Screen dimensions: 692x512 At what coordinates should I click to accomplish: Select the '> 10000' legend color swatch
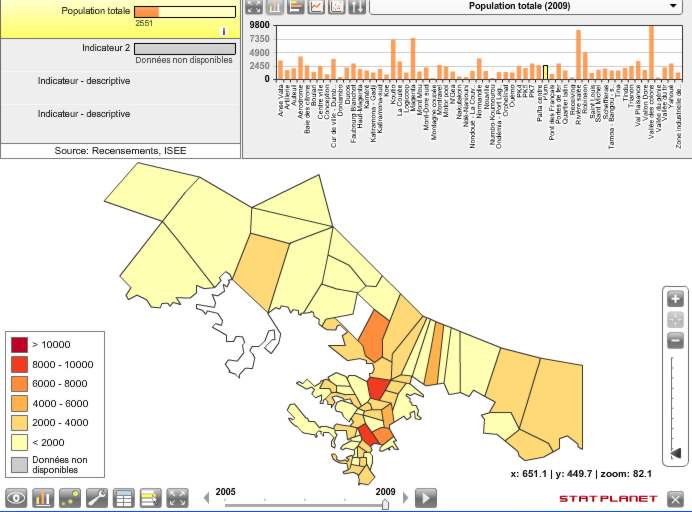(19, 345)
